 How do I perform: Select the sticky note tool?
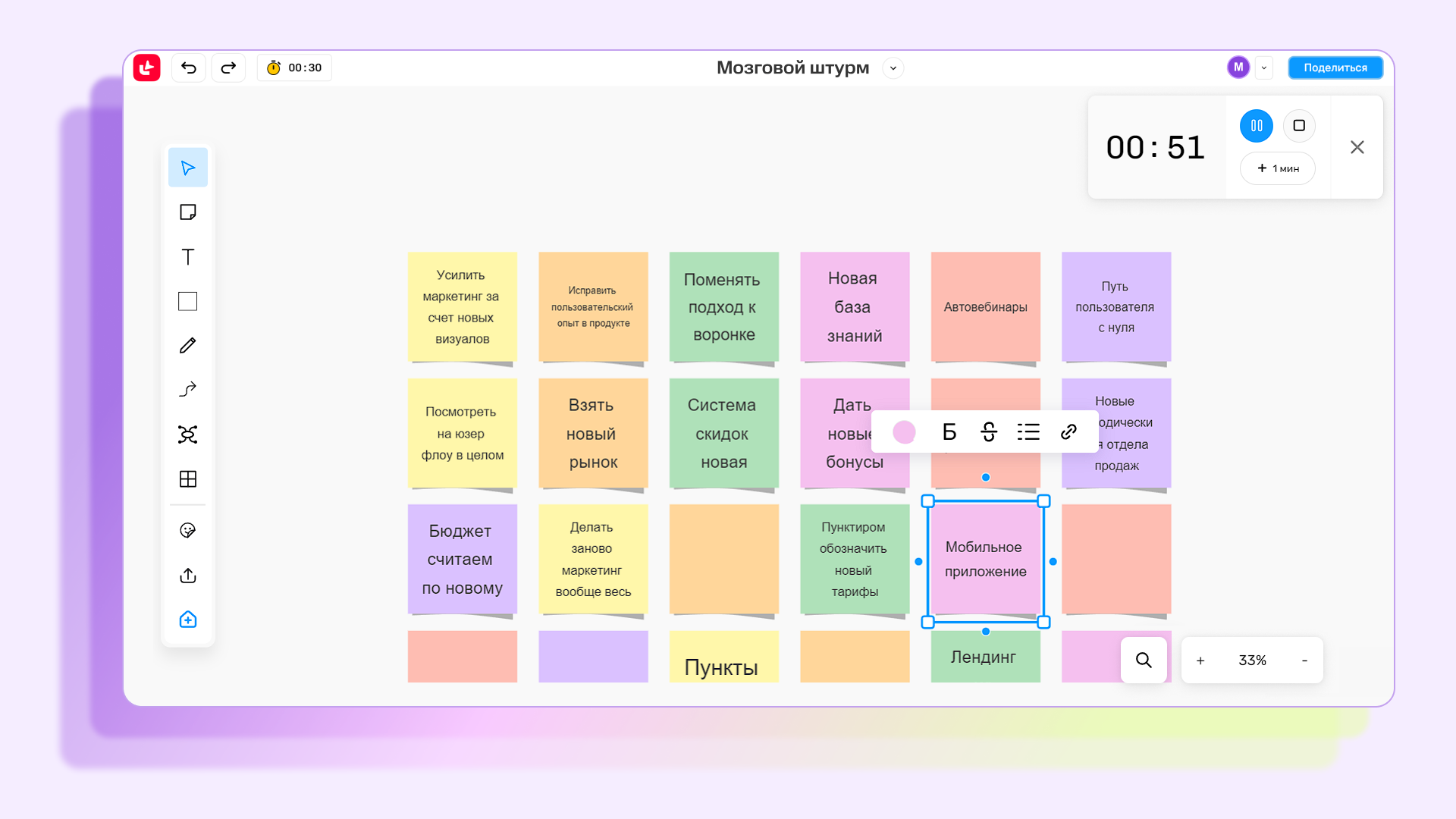coord(187,212)
